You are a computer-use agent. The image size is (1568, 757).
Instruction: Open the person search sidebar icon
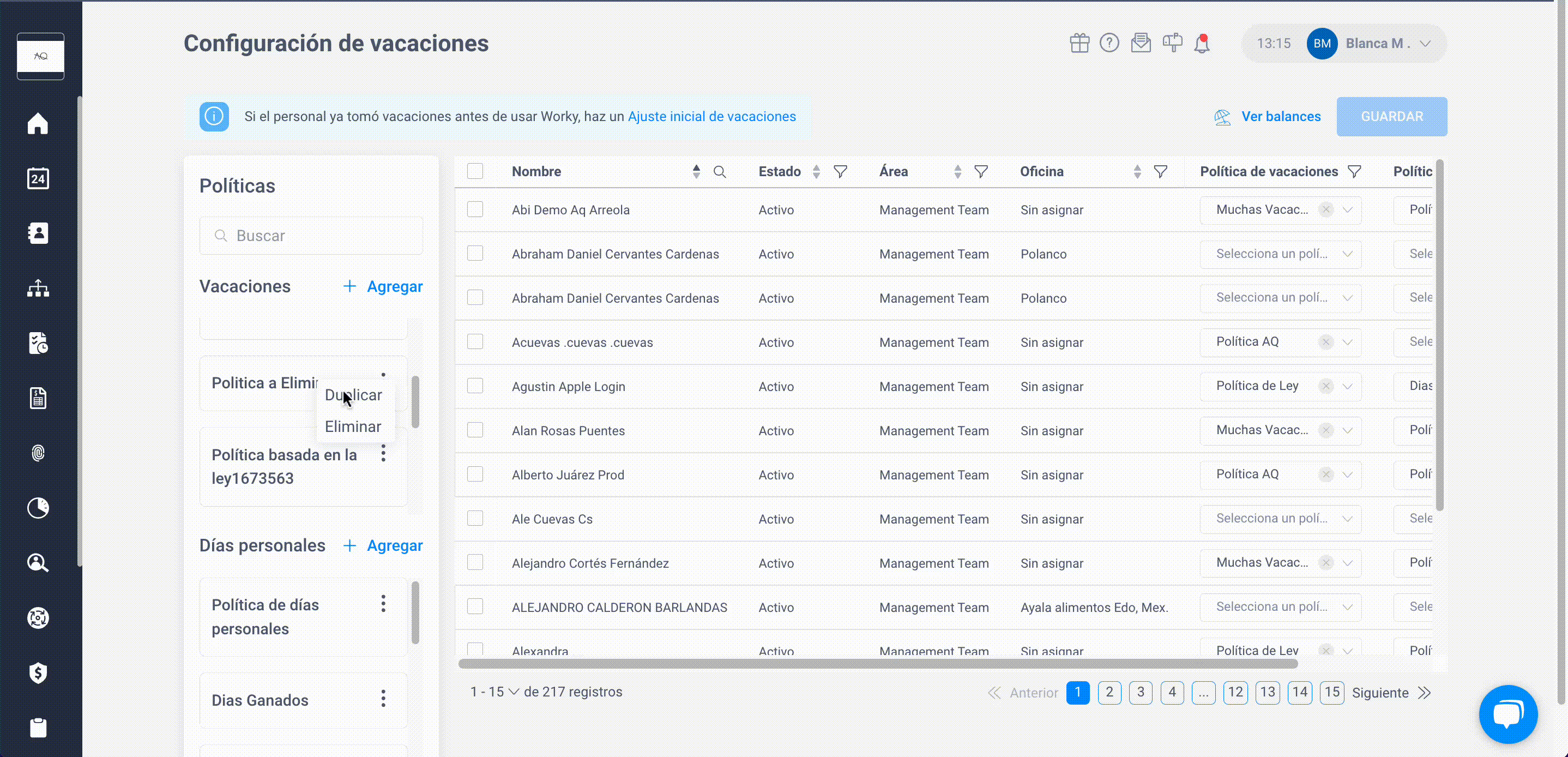(38, 562)
